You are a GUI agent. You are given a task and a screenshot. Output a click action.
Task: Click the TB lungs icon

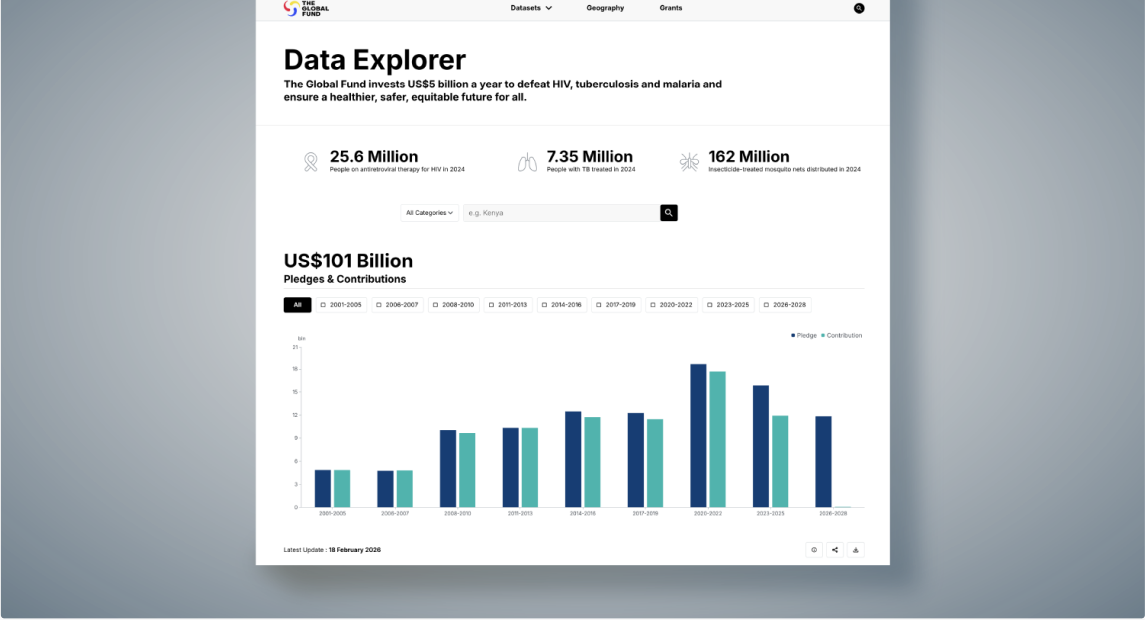pos(527,162)
